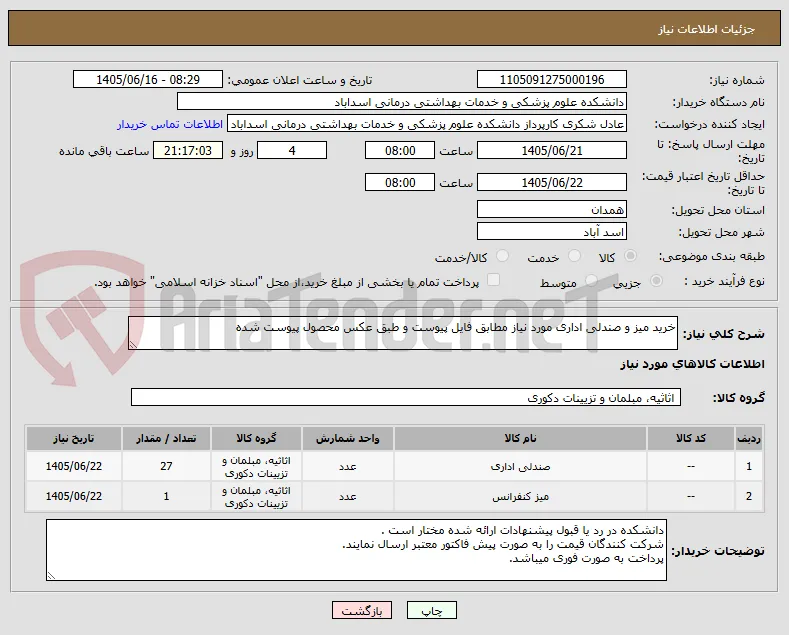Viewport: 789px width, 635px height.
Task: Click the price validity time 08:00 field
Action: pyautogui.click(x=400, y=182)
